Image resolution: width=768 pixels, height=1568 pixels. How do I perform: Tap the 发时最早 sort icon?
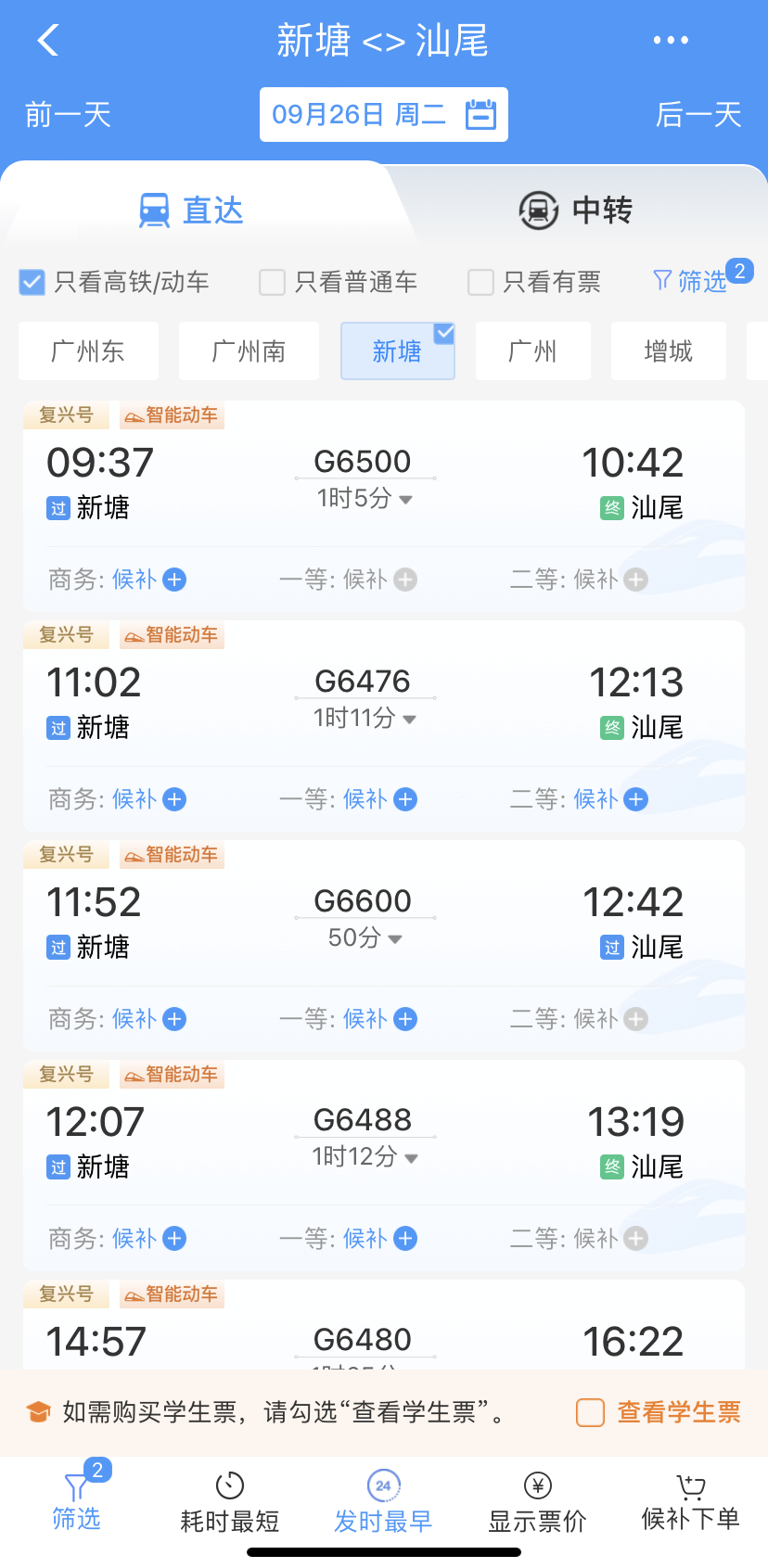(383, 1485)
